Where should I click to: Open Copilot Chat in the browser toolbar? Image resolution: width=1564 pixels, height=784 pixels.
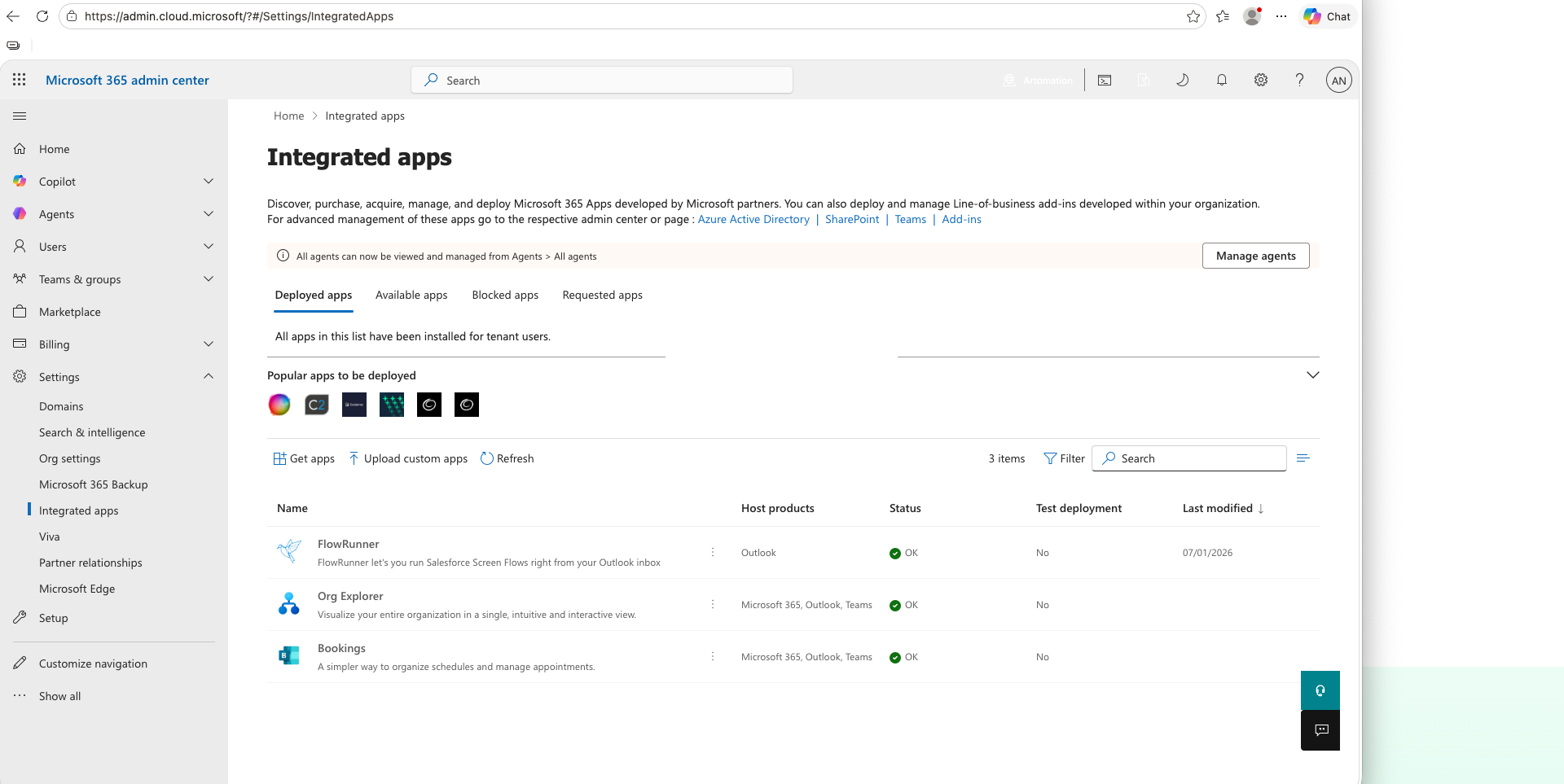coord(1328,16)
